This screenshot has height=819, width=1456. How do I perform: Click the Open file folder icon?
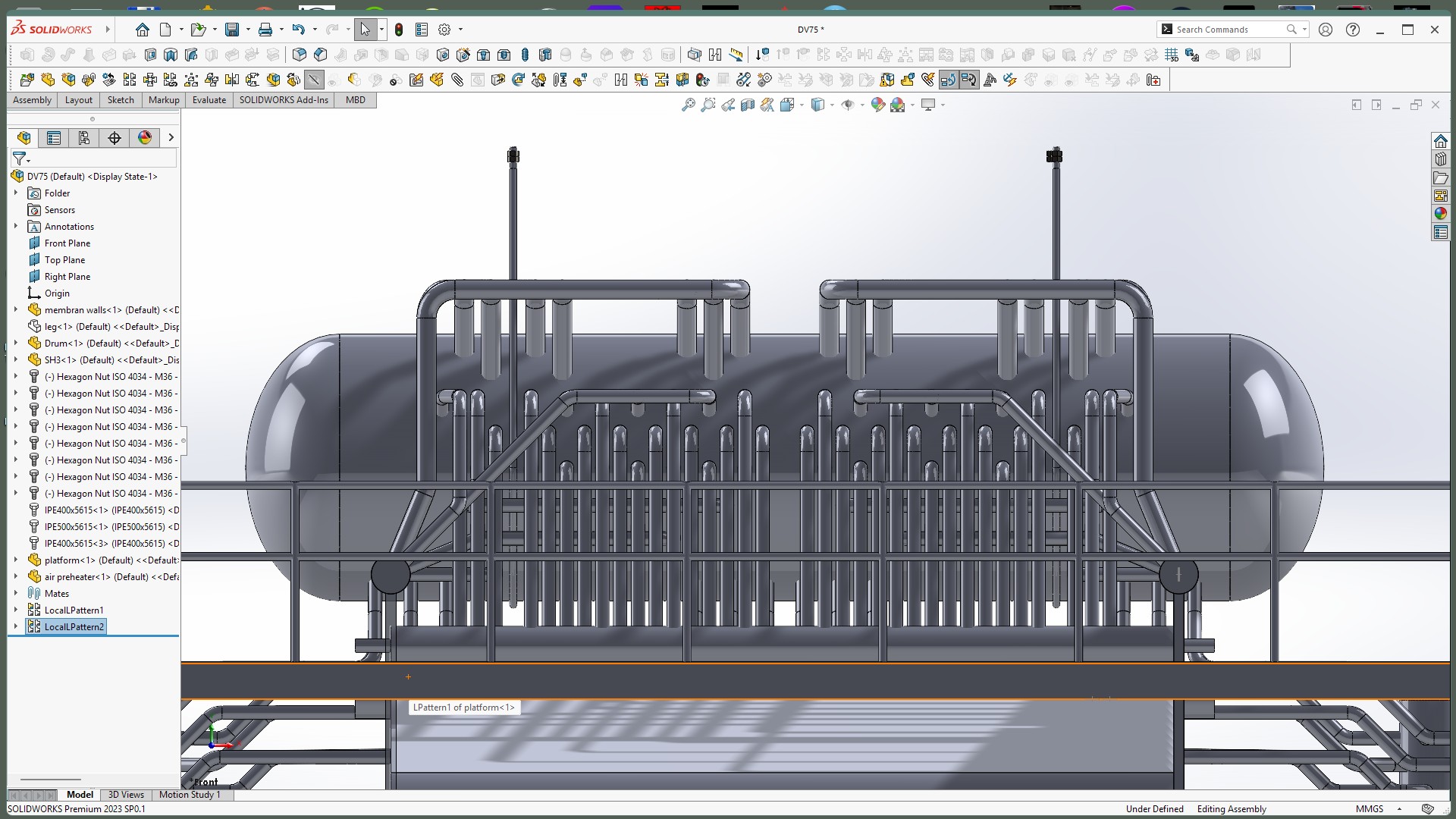coord(198,30)
